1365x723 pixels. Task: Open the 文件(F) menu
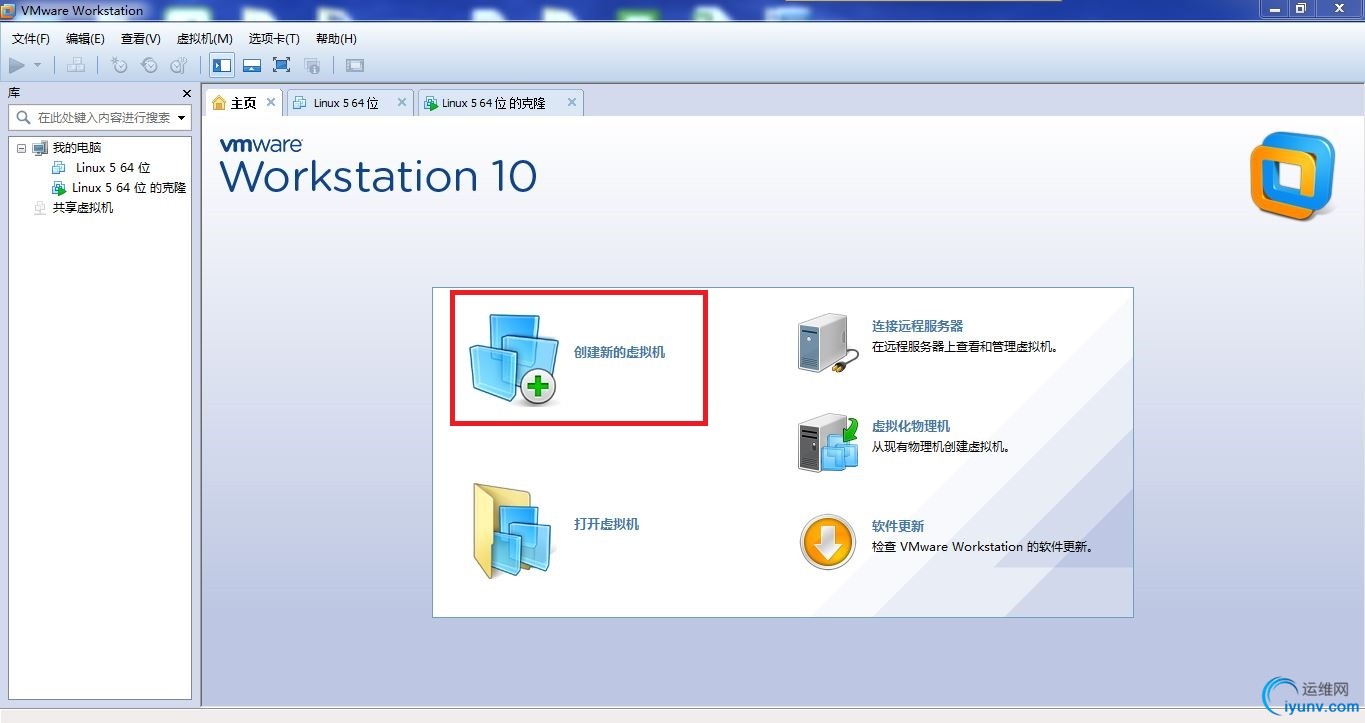pyautogui.click(x=31, y=39)
